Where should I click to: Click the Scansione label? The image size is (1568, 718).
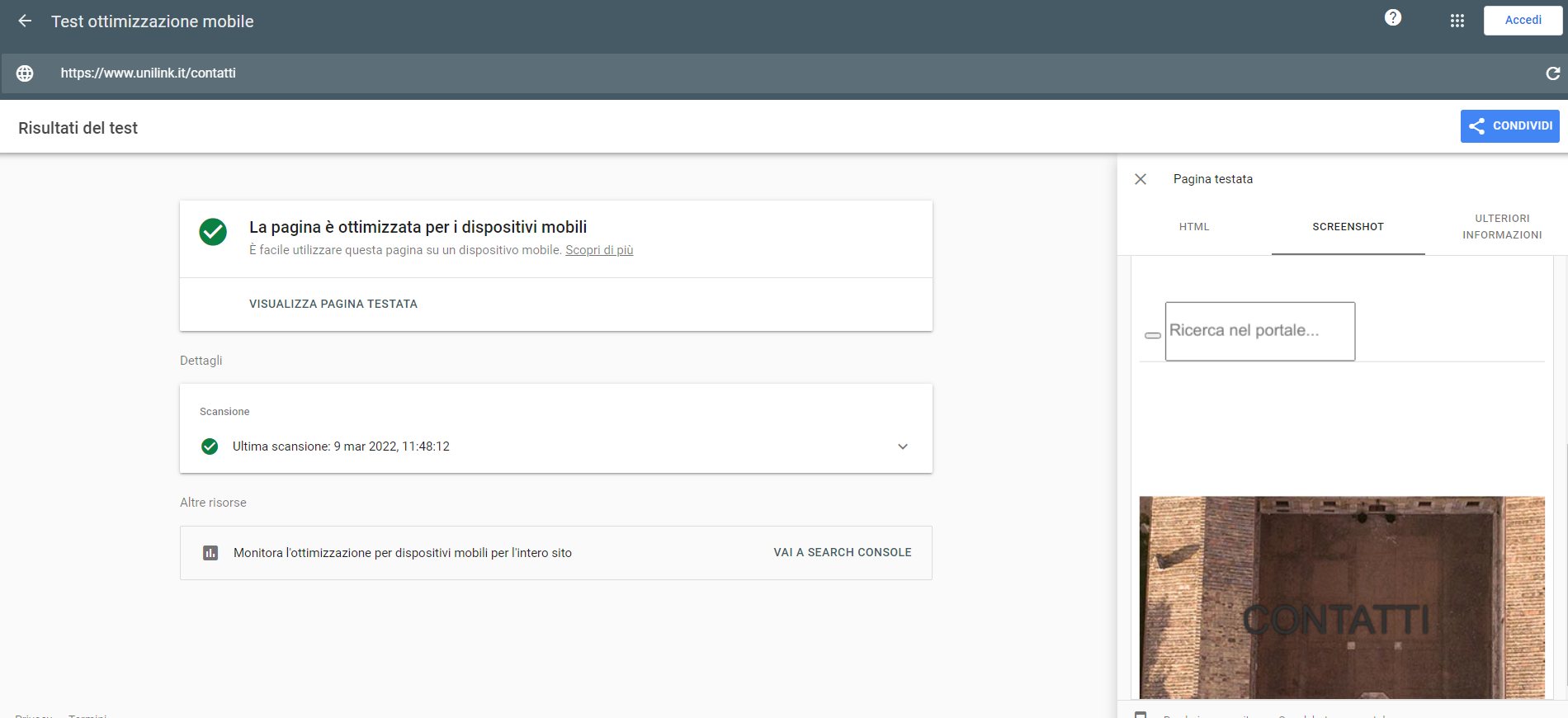[x=224, y=412]
